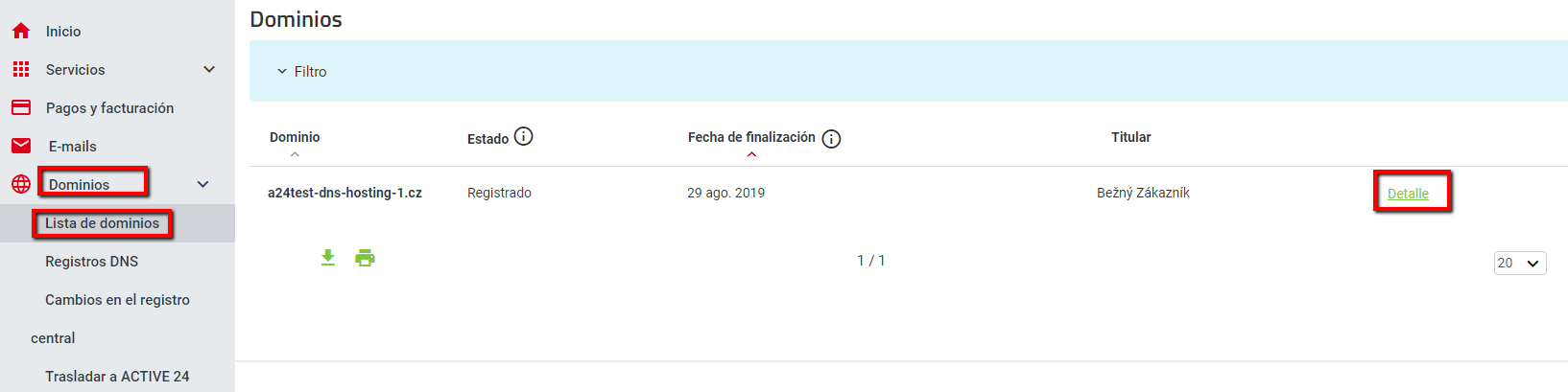Go to Registros DNS

coord(91,262)
